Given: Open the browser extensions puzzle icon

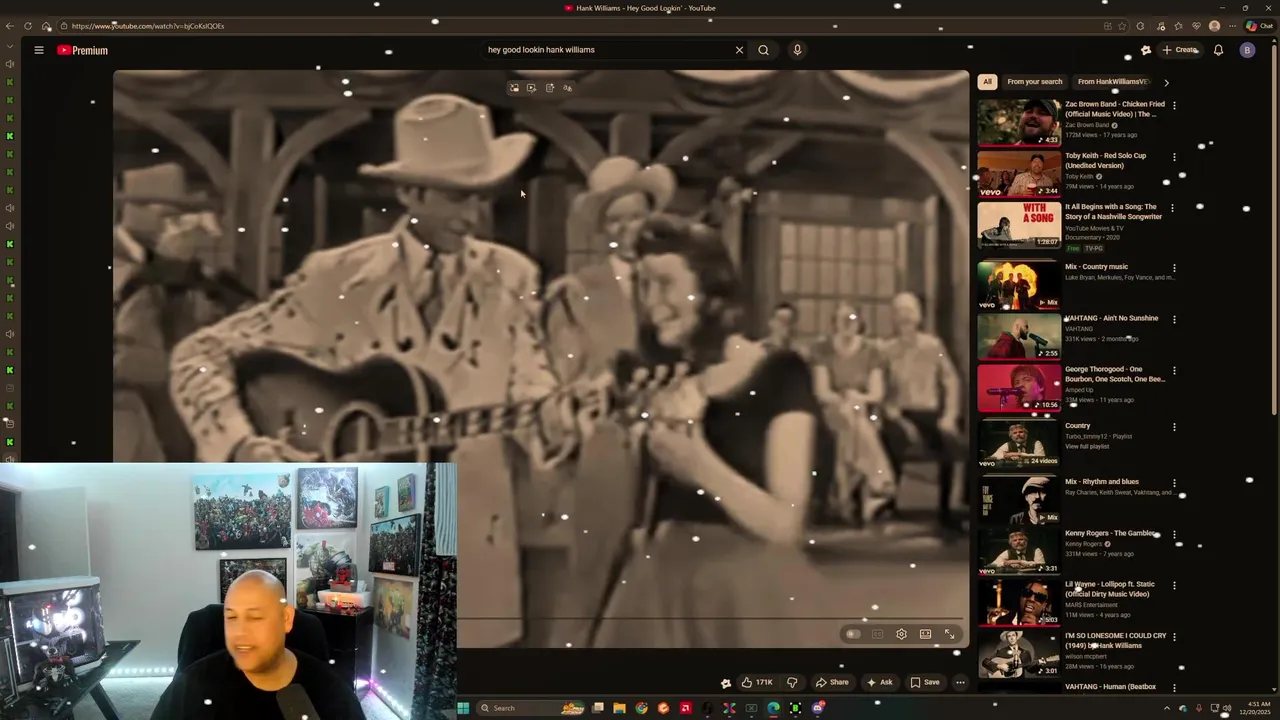Looking at the screenshot, I should coord(1140,26).
